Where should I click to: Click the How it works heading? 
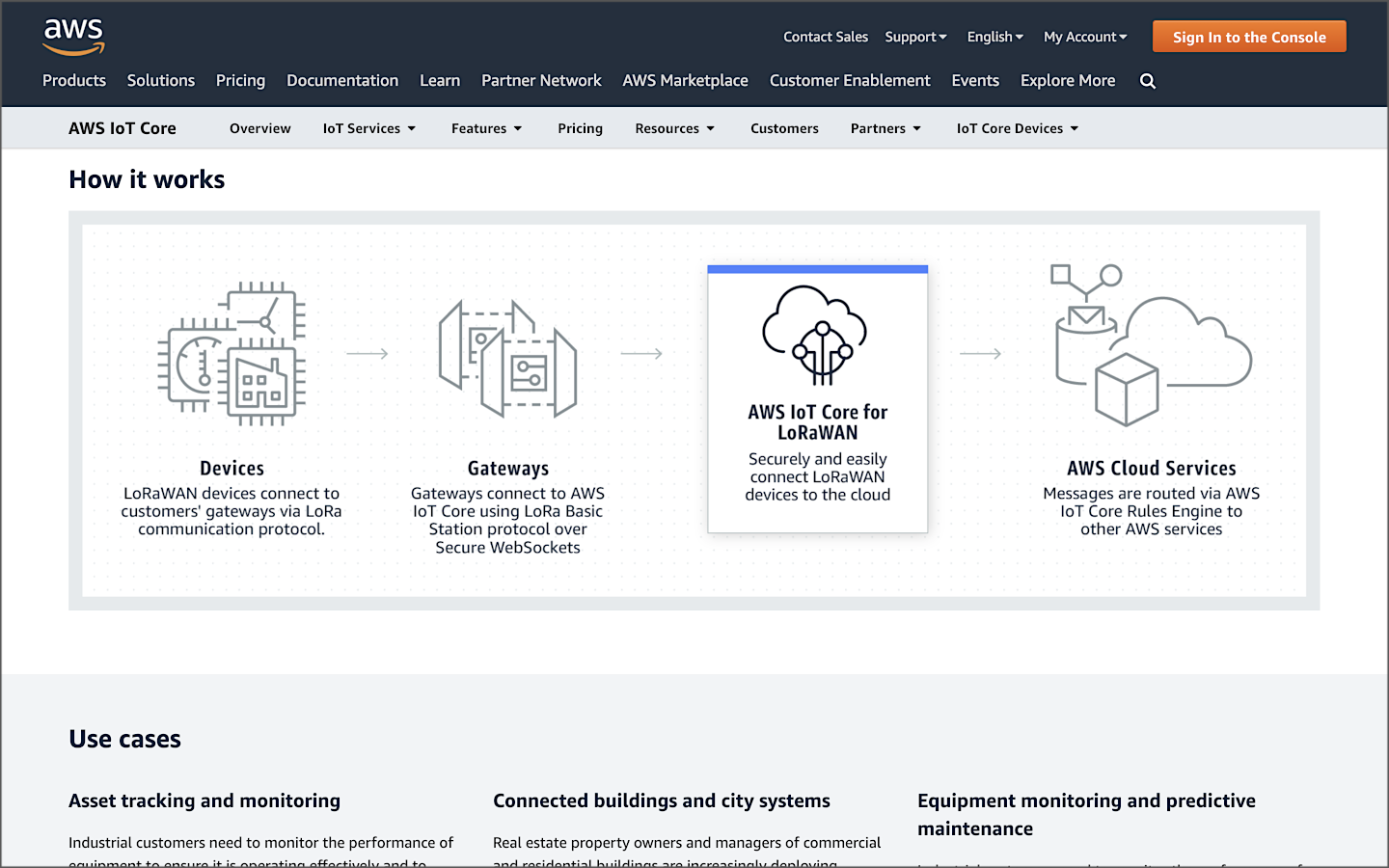(147, 179)
